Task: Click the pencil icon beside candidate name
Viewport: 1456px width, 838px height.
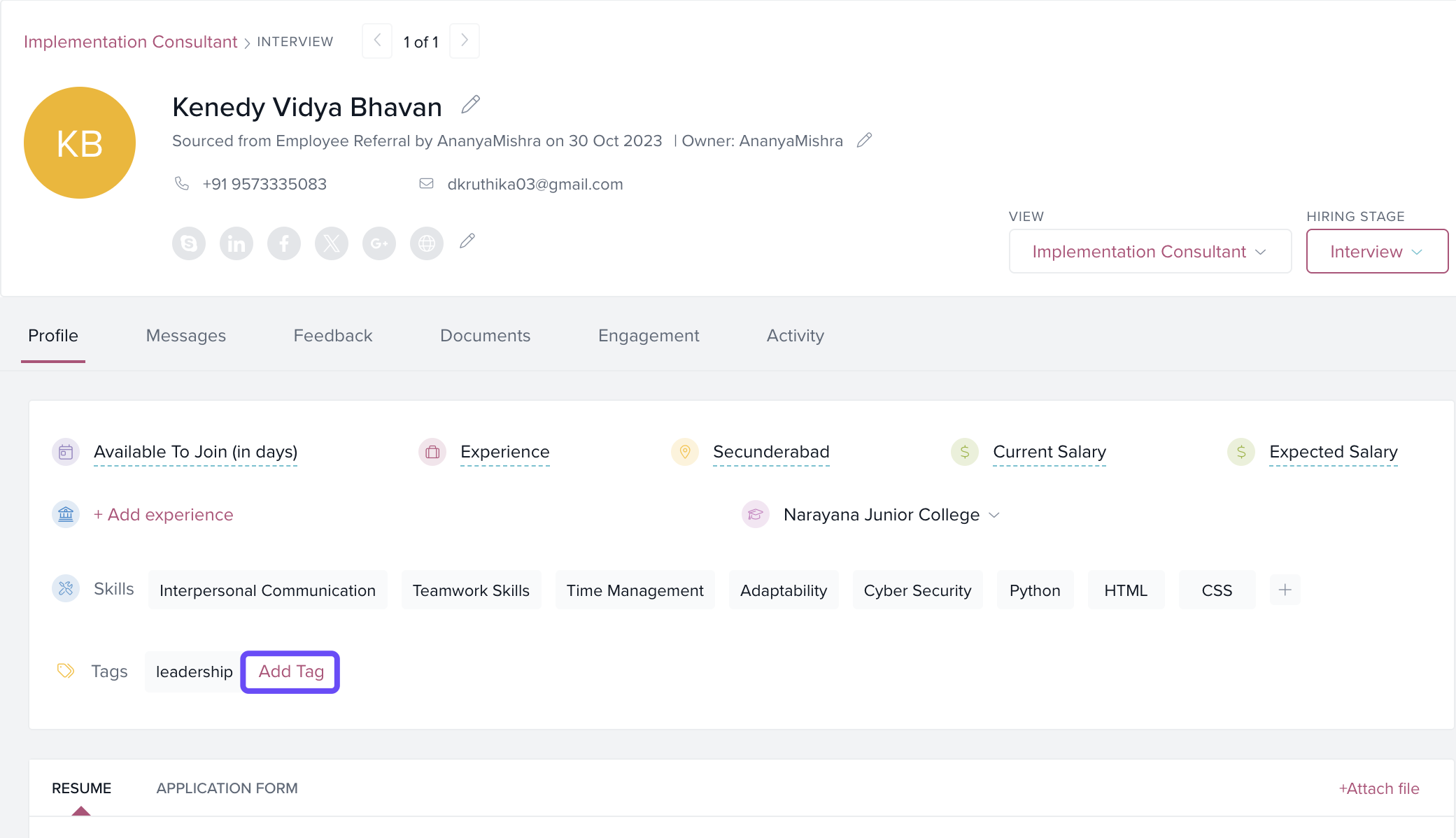Action: (x=471, y=105)
